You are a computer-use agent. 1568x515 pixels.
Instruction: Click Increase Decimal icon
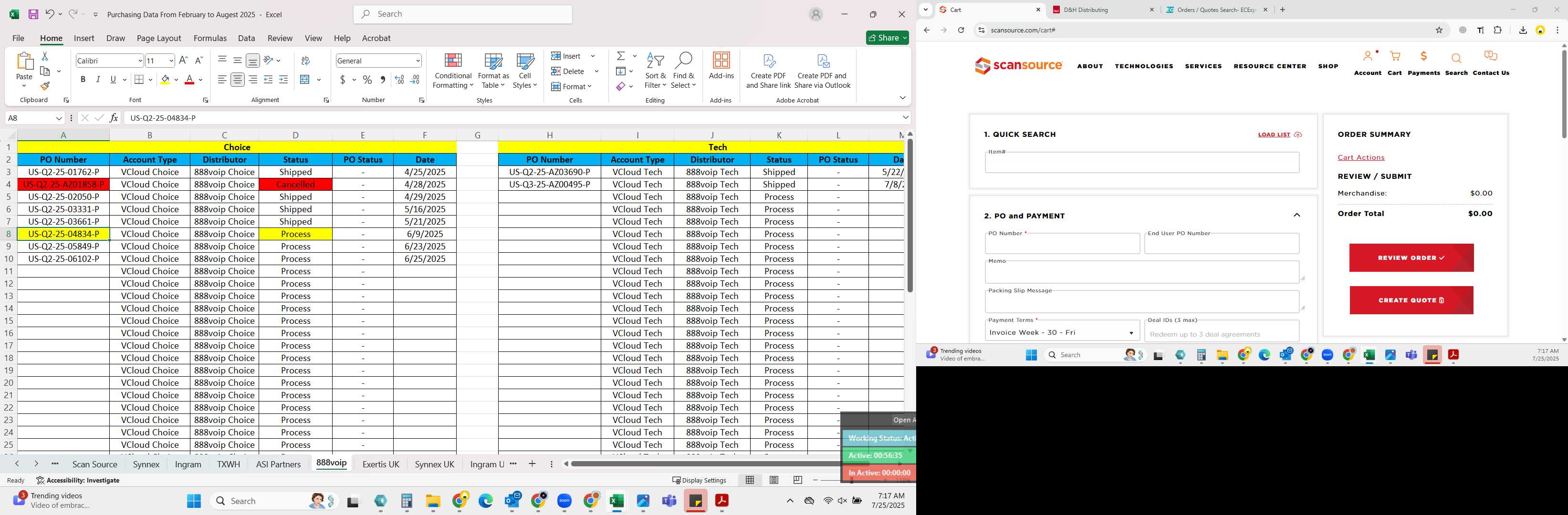[x=399, y=80]
